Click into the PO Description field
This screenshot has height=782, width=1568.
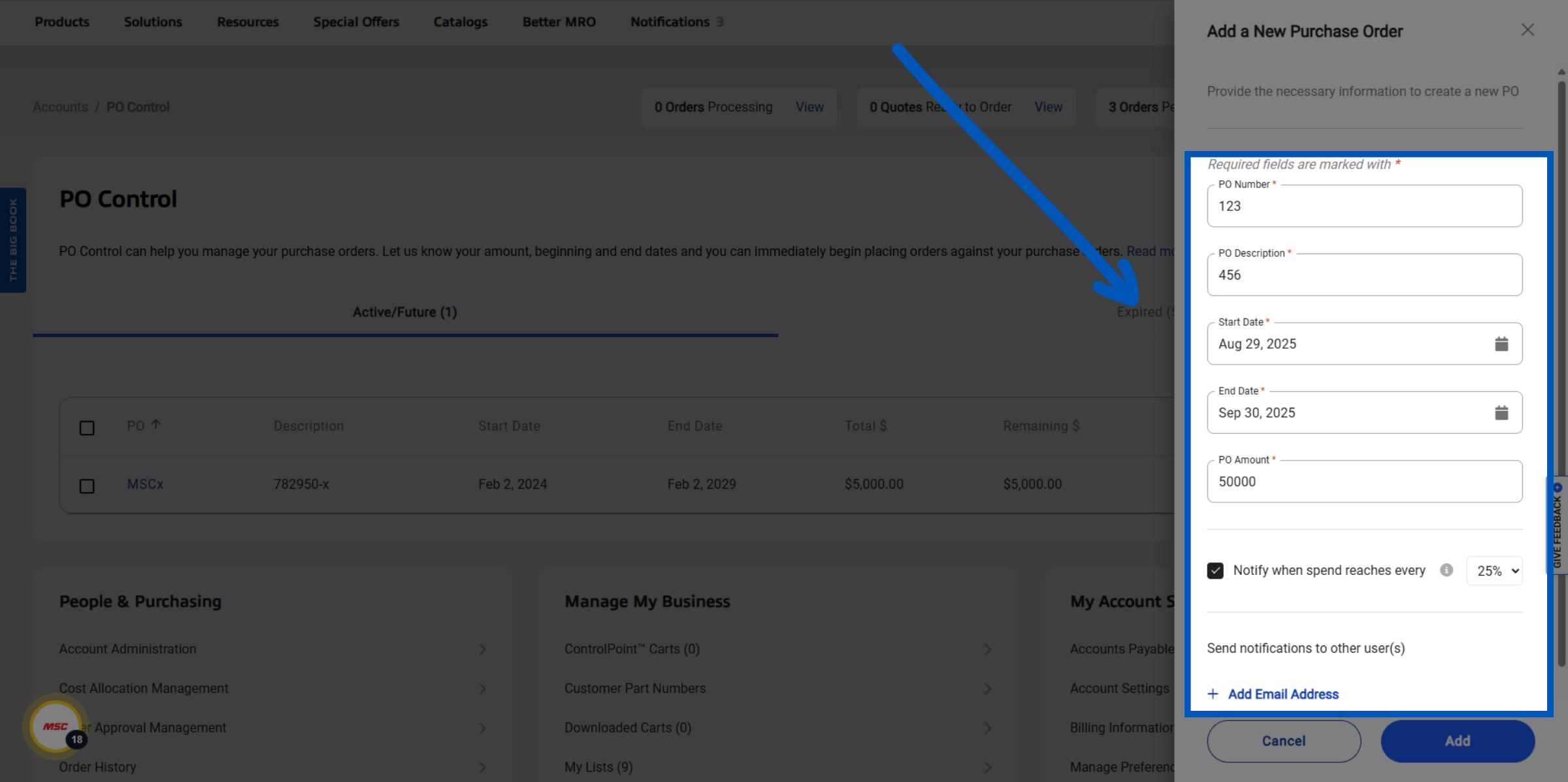[x=1365, y=275]
